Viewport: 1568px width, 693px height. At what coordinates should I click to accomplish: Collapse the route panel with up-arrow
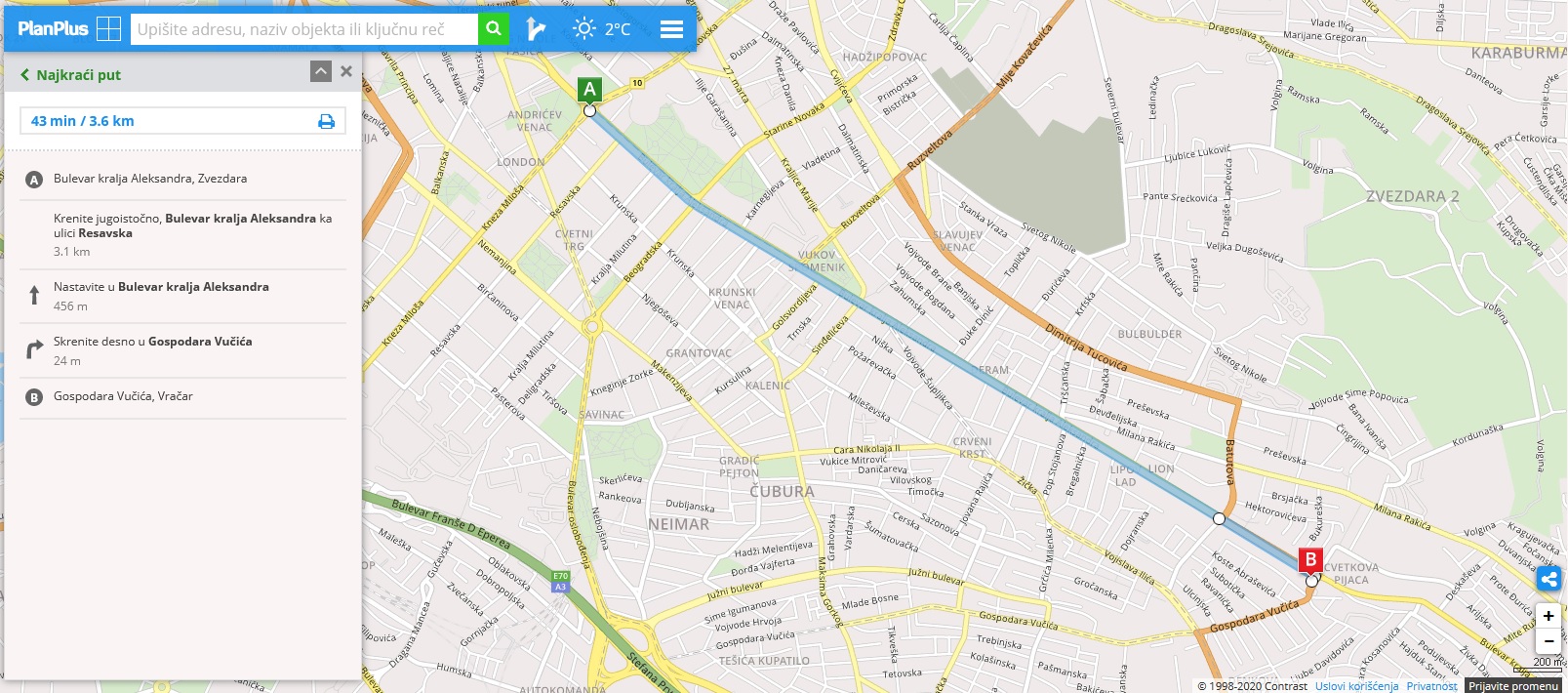[x=321, y=71]
